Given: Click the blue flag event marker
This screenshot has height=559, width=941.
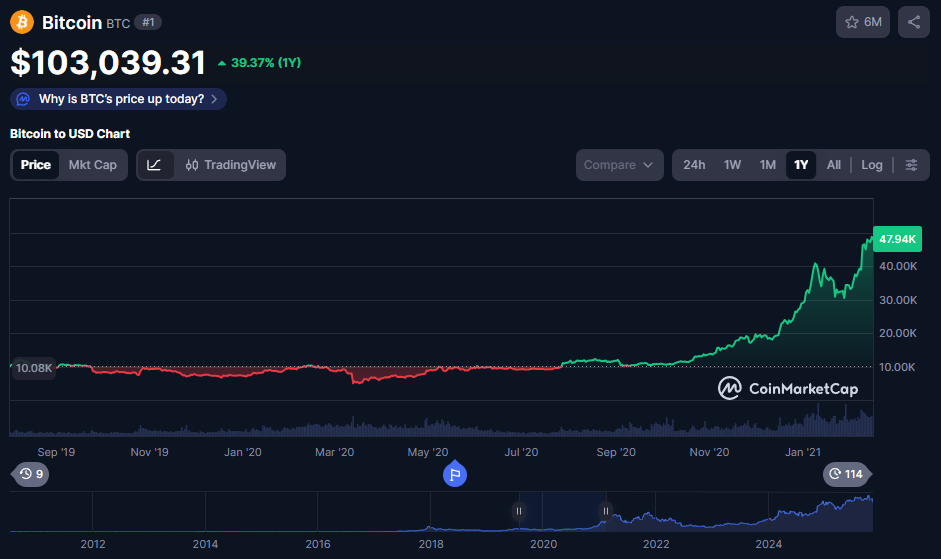Looking at the screenshot, I should 455,474.
